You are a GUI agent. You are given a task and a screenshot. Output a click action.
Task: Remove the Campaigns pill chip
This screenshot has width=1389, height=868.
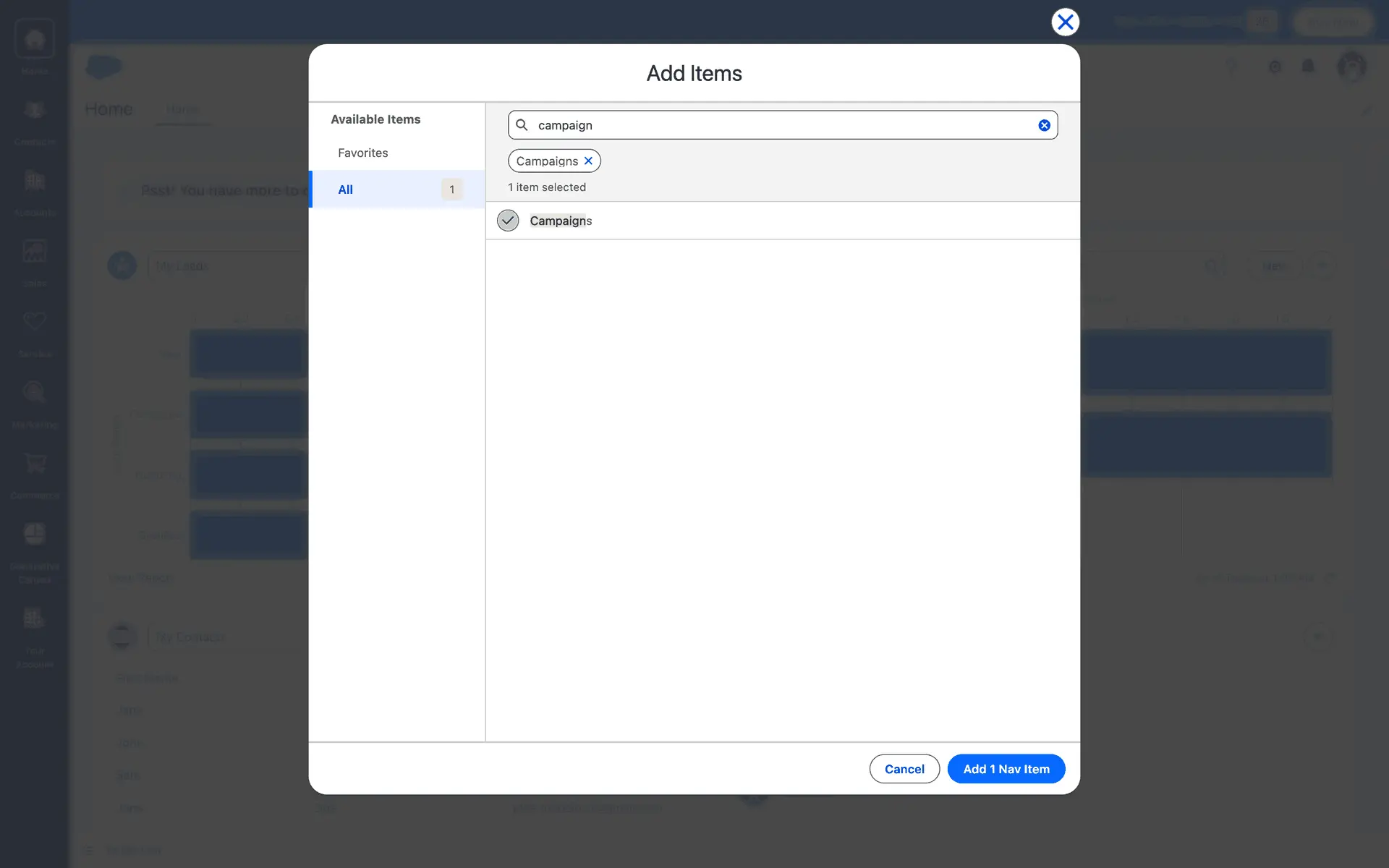pos(588,161)
